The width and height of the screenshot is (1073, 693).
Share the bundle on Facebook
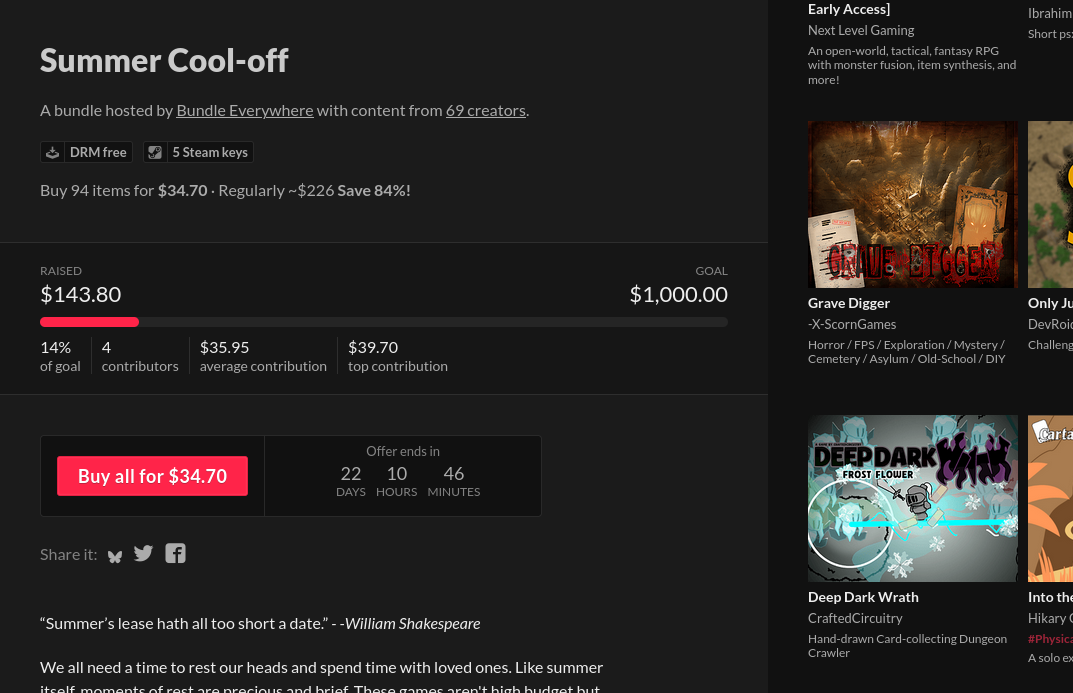[x=175, y=553]
